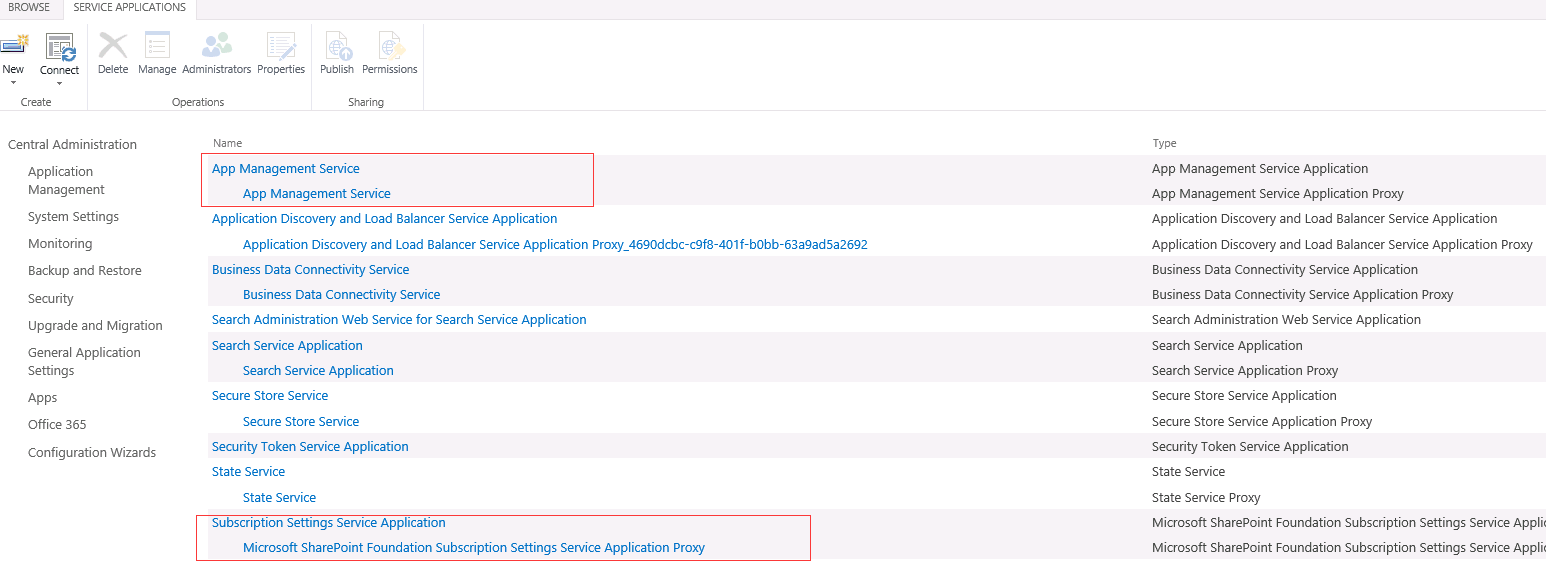Expand the Connect dropdown arrow
This screenshot has height=567, width=1546.
[x=59, y=83]
